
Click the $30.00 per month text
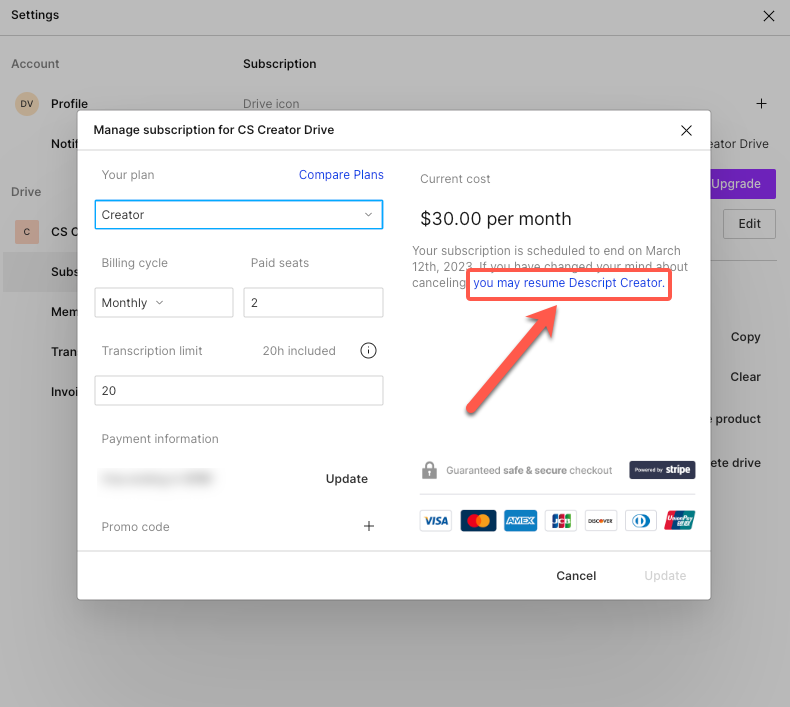496,219
